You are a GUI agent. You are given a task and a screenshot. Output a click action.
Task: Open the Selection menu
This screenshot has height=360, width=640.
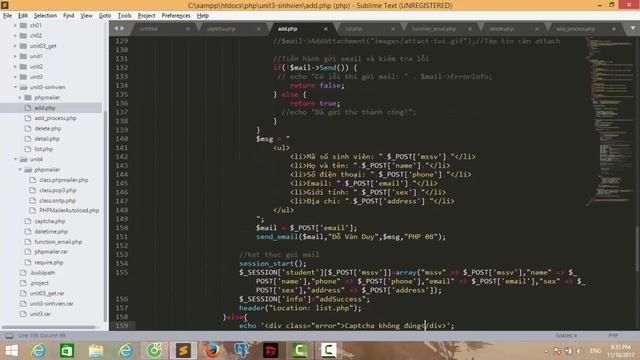pyautogui.click(x=45, y=16)
